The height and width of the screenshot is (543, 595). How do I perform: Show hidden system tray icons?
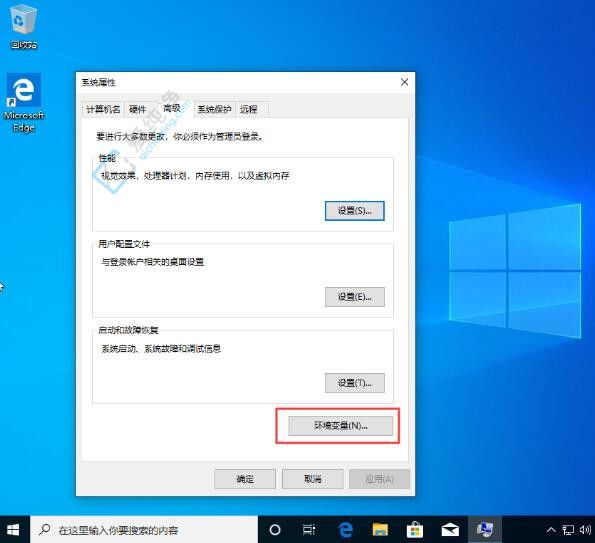tap(551, 530)
